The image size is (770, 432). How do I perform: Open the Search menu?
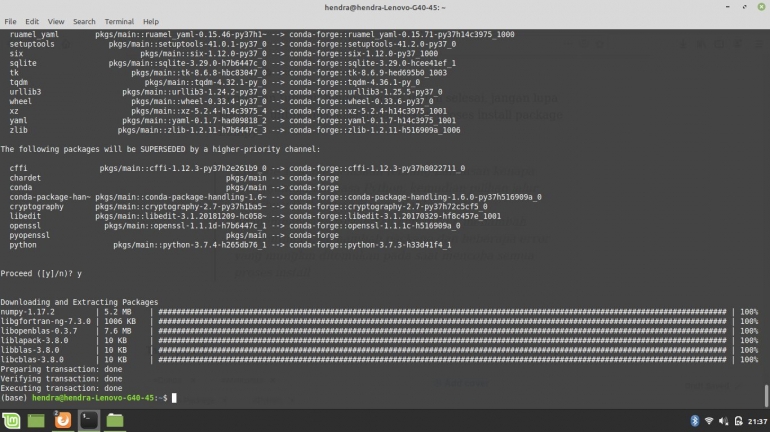[84, 22]
